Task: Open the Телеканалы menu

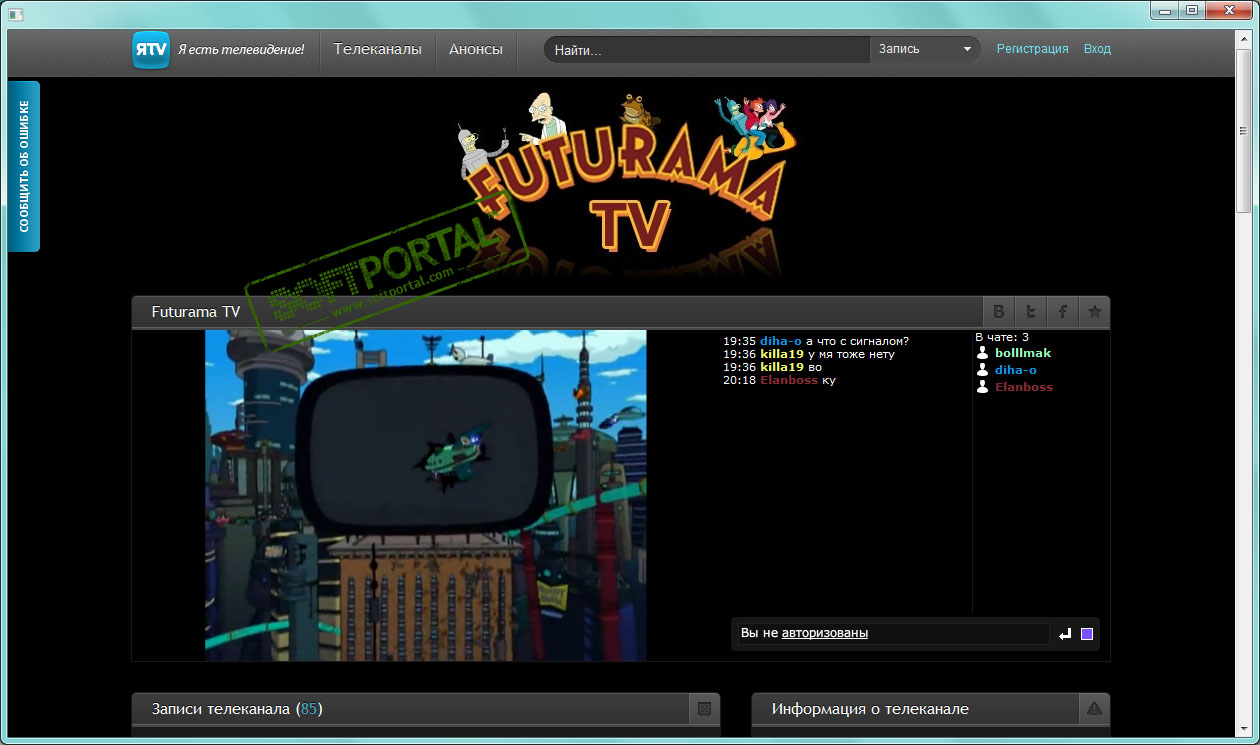Action: click(x=378, y=49)
